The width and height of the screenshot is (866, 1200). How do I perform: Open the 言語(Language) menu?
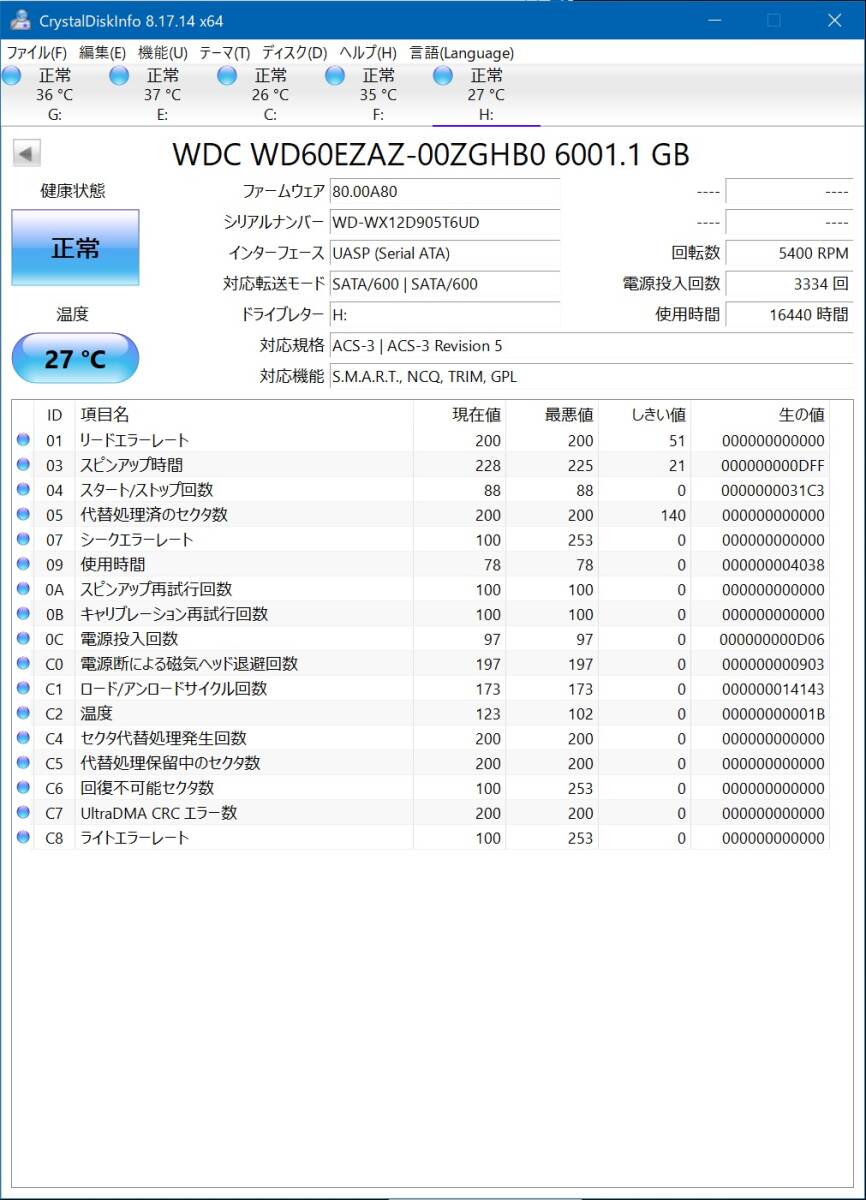click(x=462, y=53)
